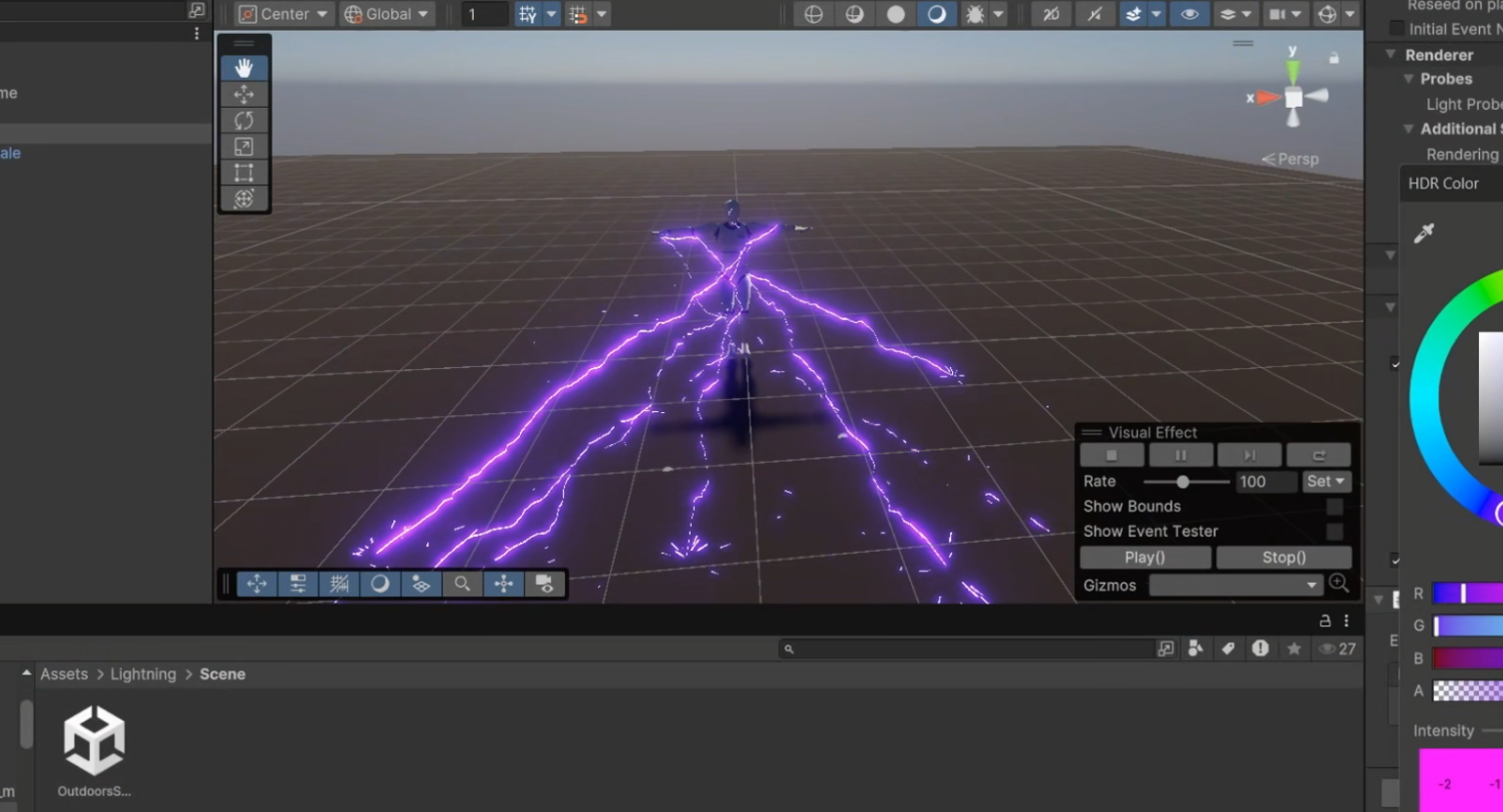The height and width of the screenshot is (812, 1503).
Task: Pause the Visual Effect playback
Action: click(x=1181, y=456)
